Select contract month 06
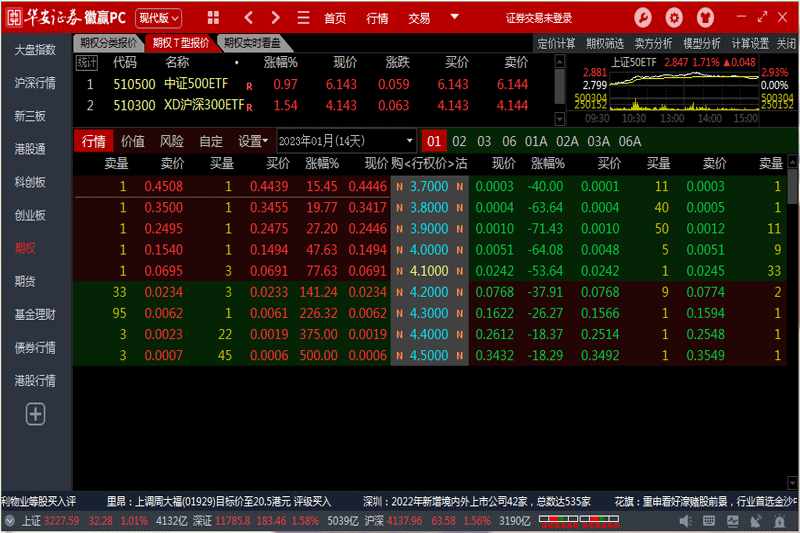The image size is (800, 533). tap(509, 141)
